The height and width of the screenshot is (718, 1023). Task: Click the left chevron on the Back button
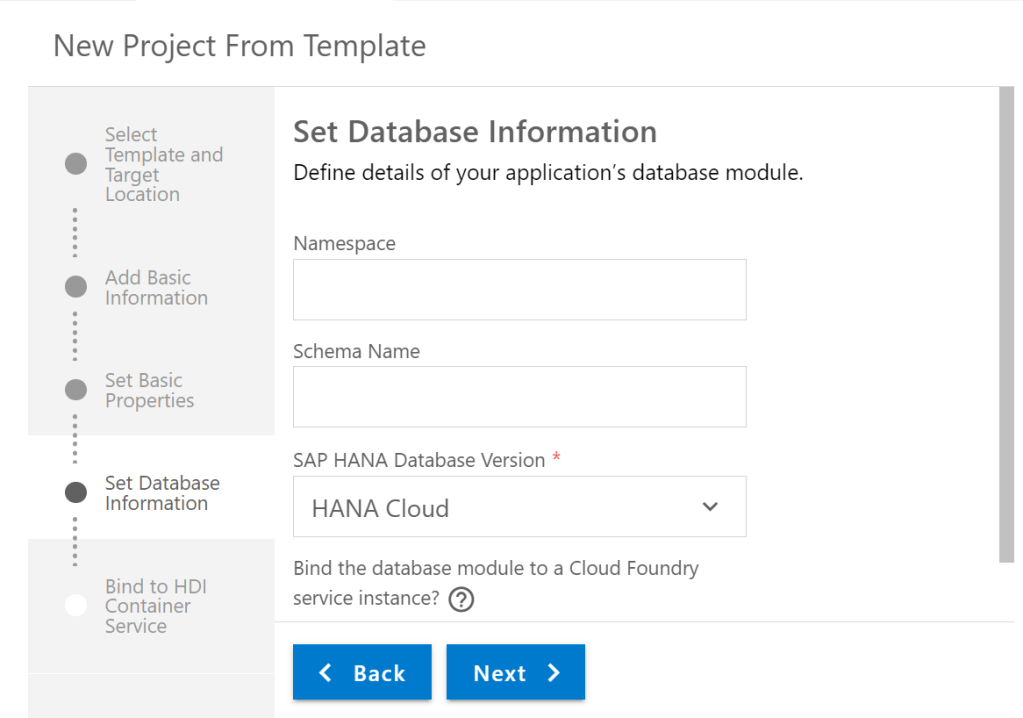coord(325,673)
